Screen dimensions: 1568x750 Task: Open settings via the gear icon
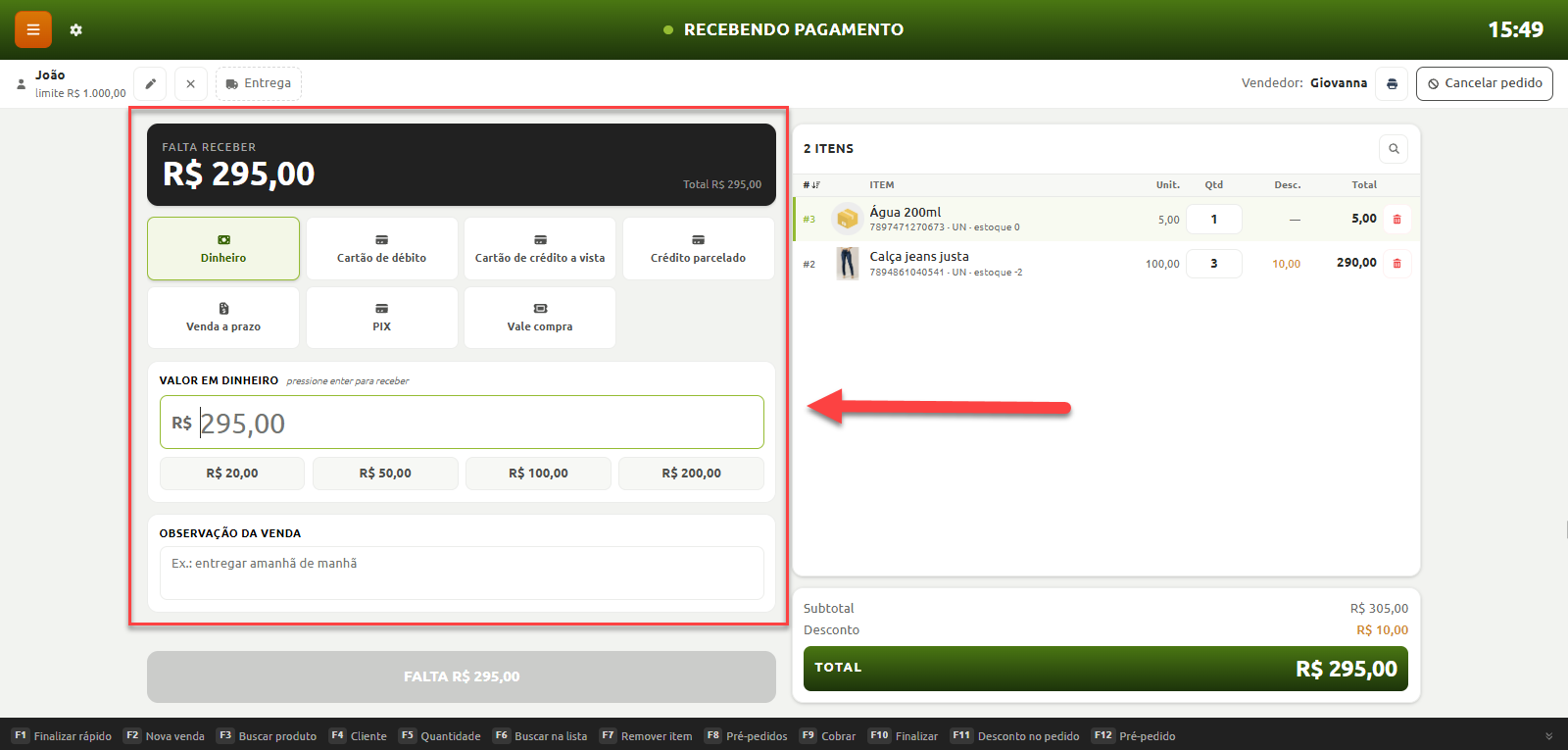(x=76, y=30)
